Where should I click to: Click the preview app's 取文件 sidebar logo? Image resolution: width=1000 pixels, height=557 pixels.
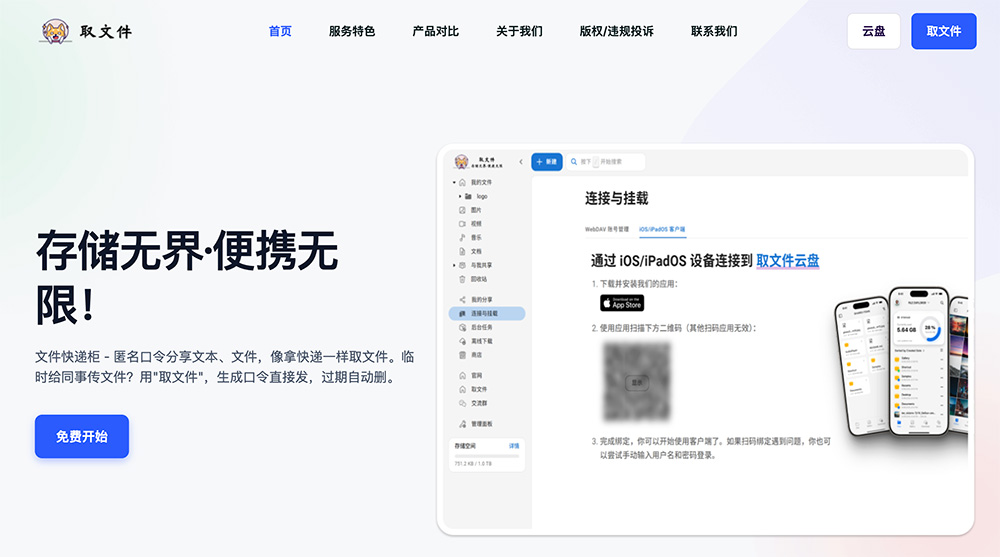478,162
